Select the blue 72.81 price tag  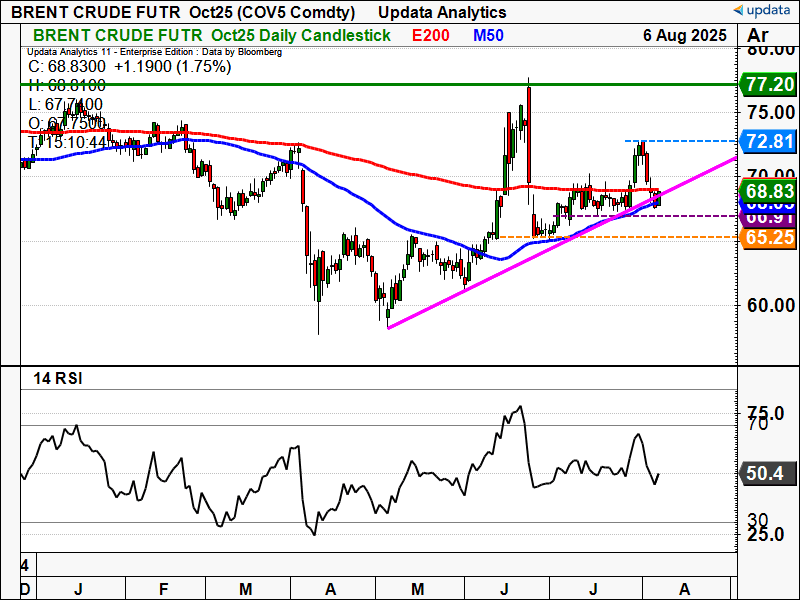(x=768, y=141)
